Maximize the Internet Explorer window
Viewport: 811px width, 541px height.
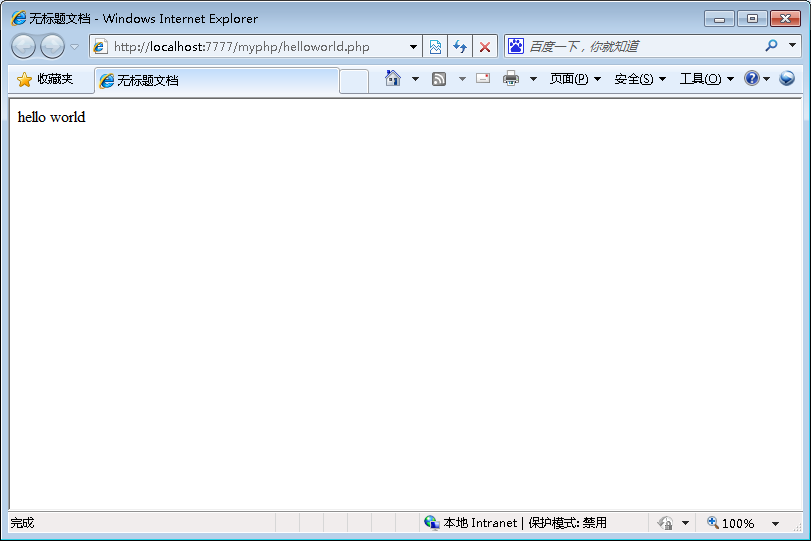752,19
